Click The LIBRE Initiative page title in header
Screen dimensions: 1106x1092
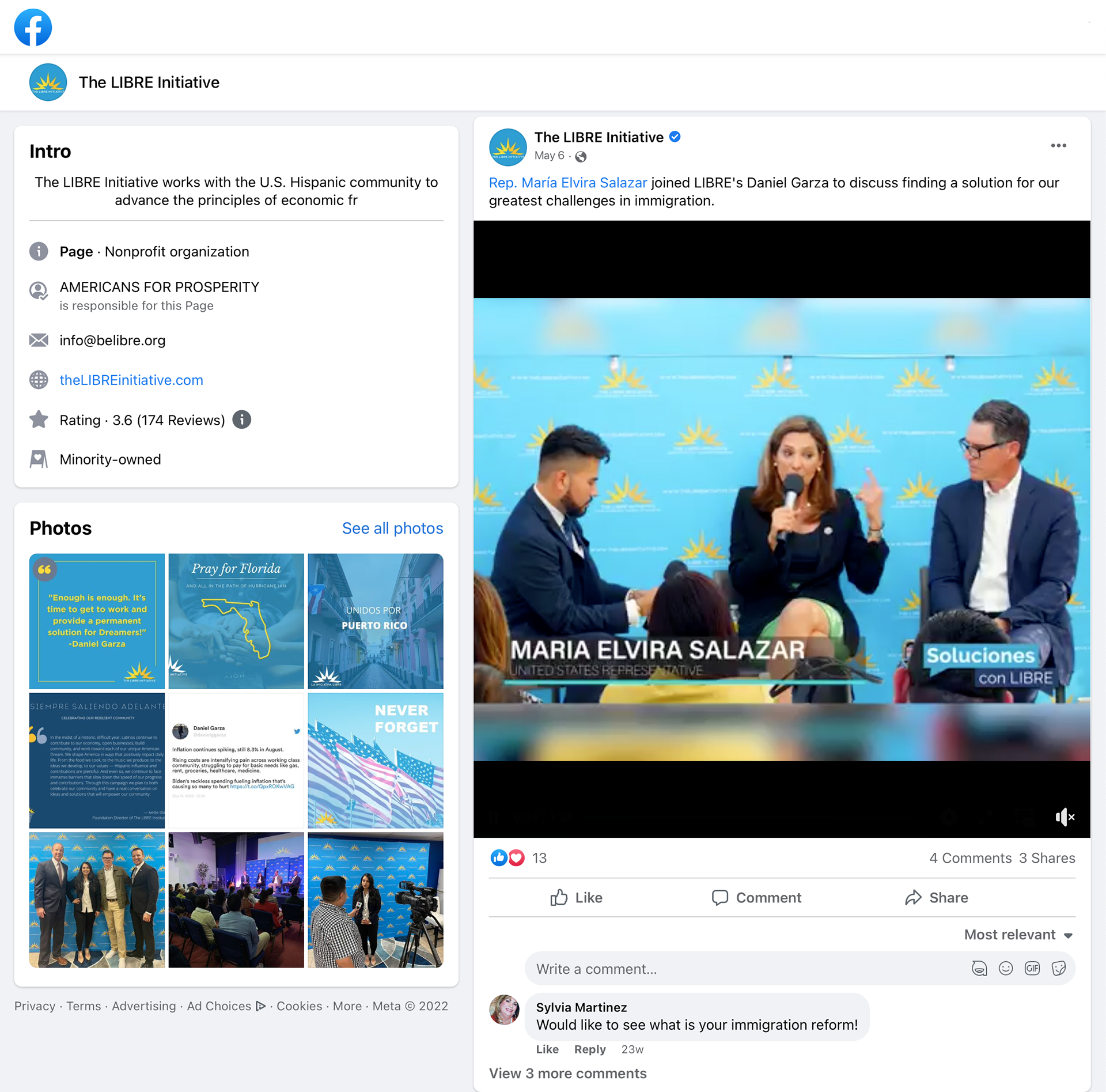tap(149, 82)
